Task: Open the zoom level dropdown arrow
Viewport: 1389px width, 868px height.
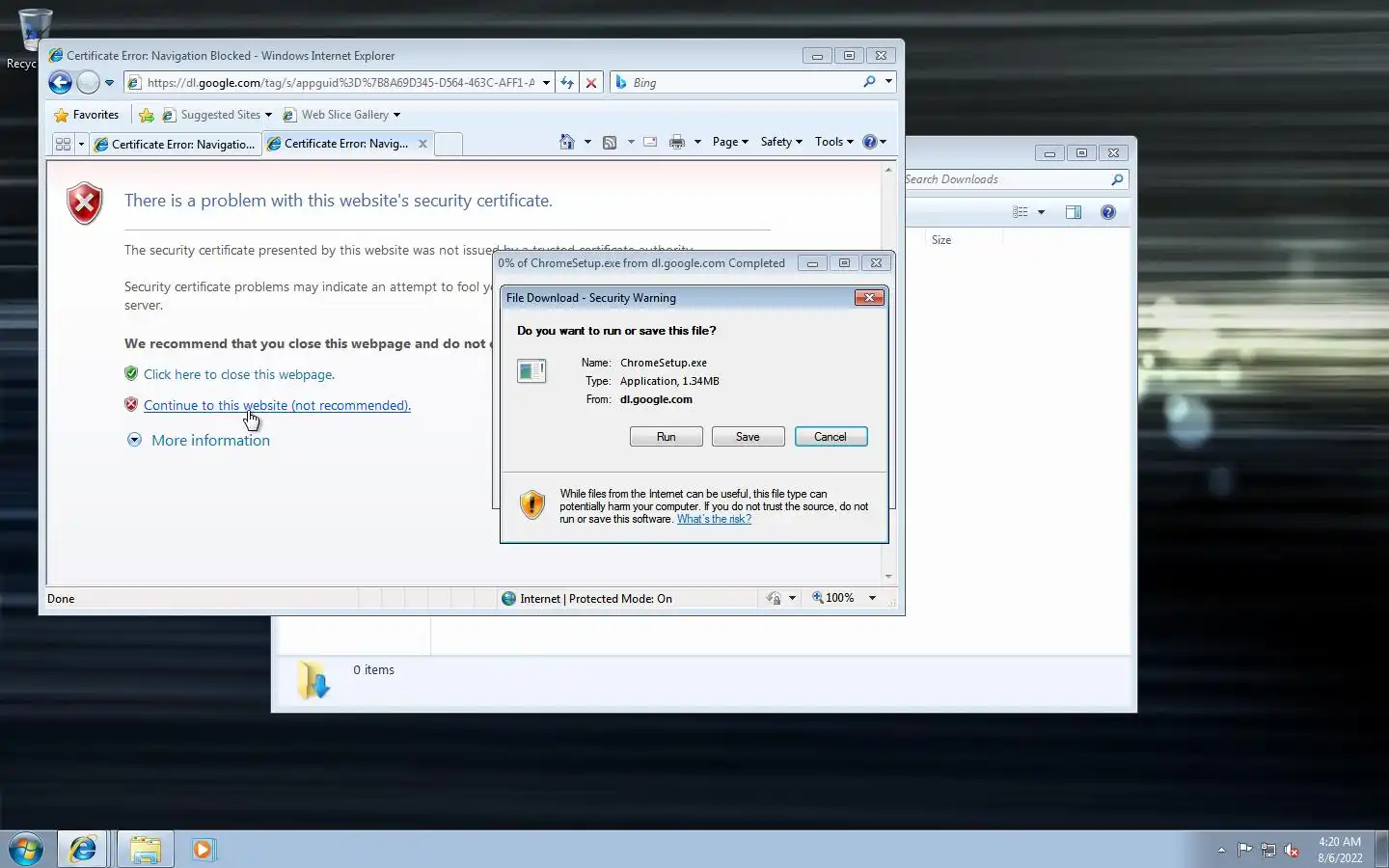Action: (872, 598)
